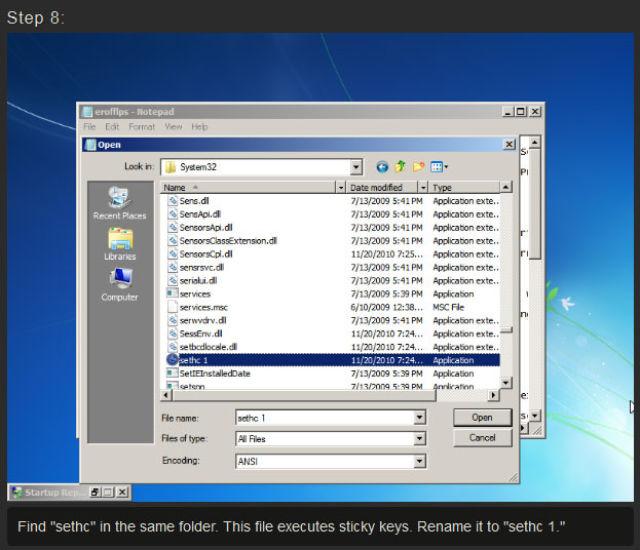Select Recent Places in the sidebar
640x550 pixels.
[119, 206]
